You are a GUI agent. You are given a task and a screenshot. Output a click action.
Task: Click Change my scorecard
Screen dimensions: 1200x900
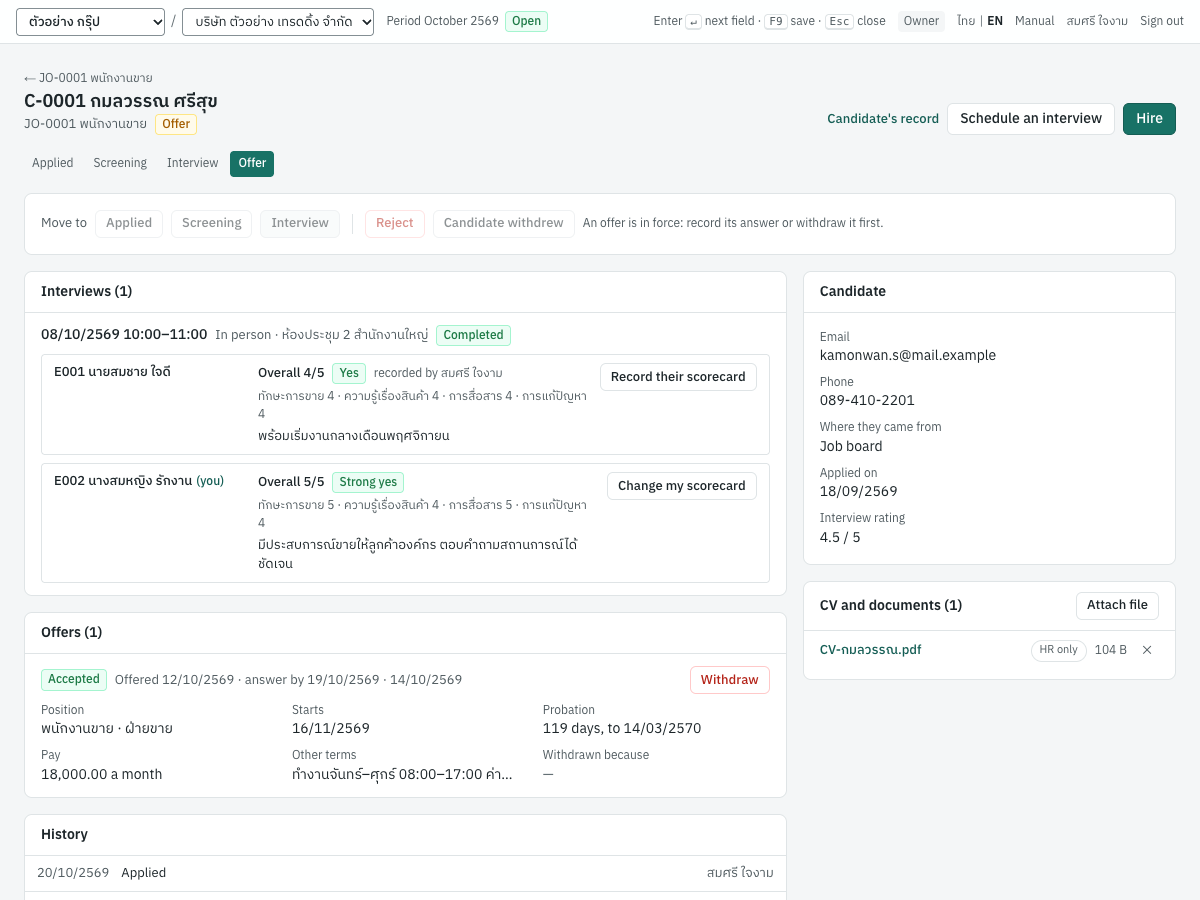coord(682,486)
